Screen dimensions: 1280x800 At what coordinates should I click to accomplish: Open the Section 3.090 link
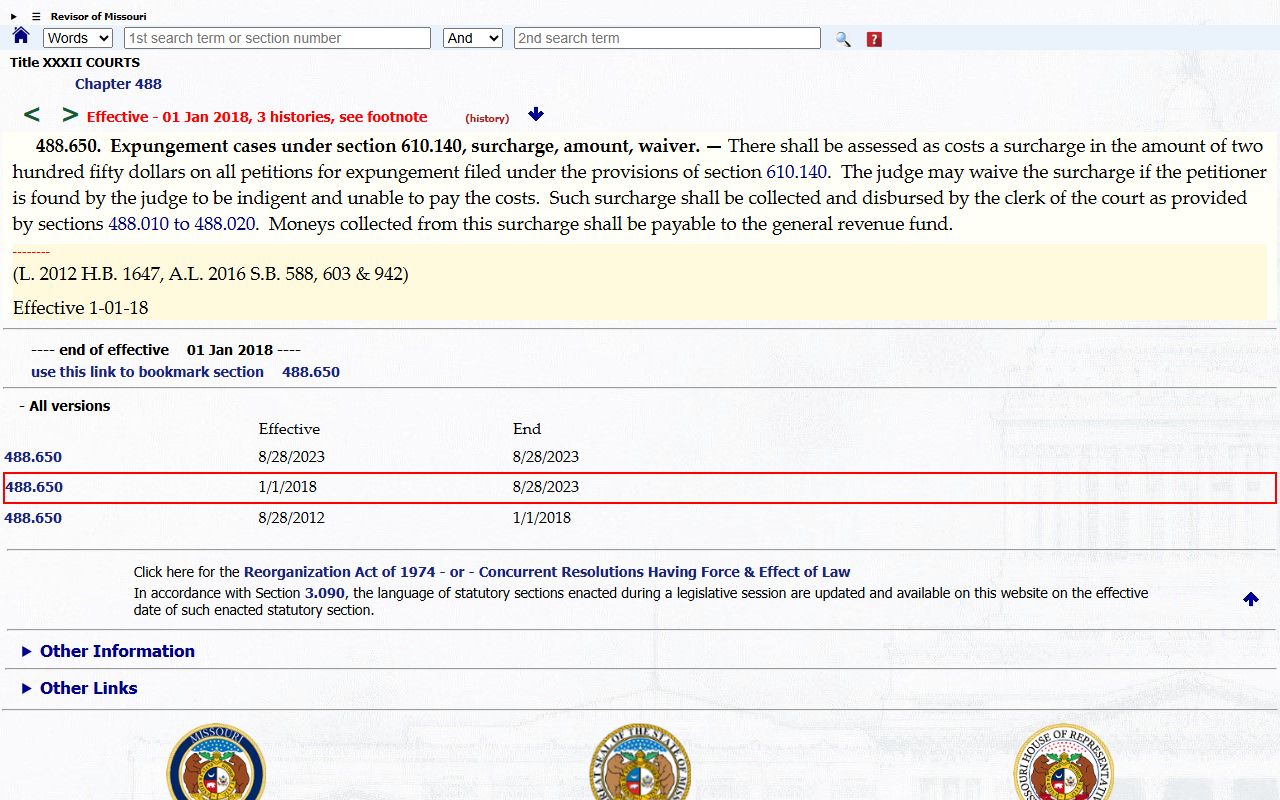[x=325, y=593]
